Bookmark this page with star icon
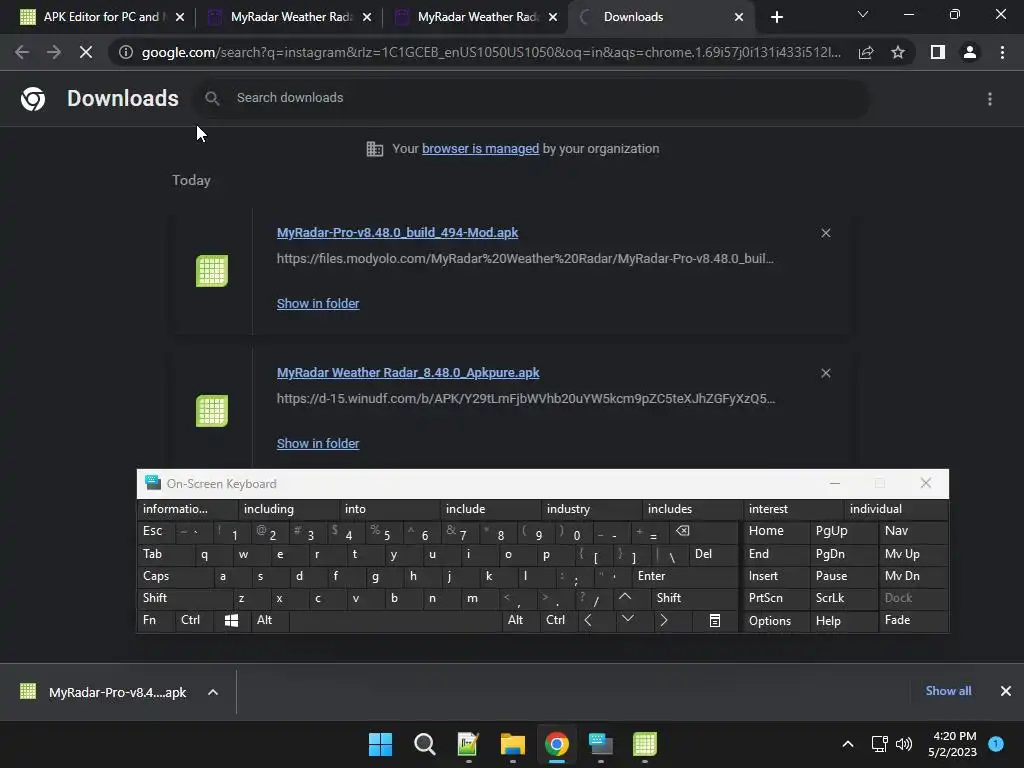This screenshot has height=768, width=1024. [898, 52]
